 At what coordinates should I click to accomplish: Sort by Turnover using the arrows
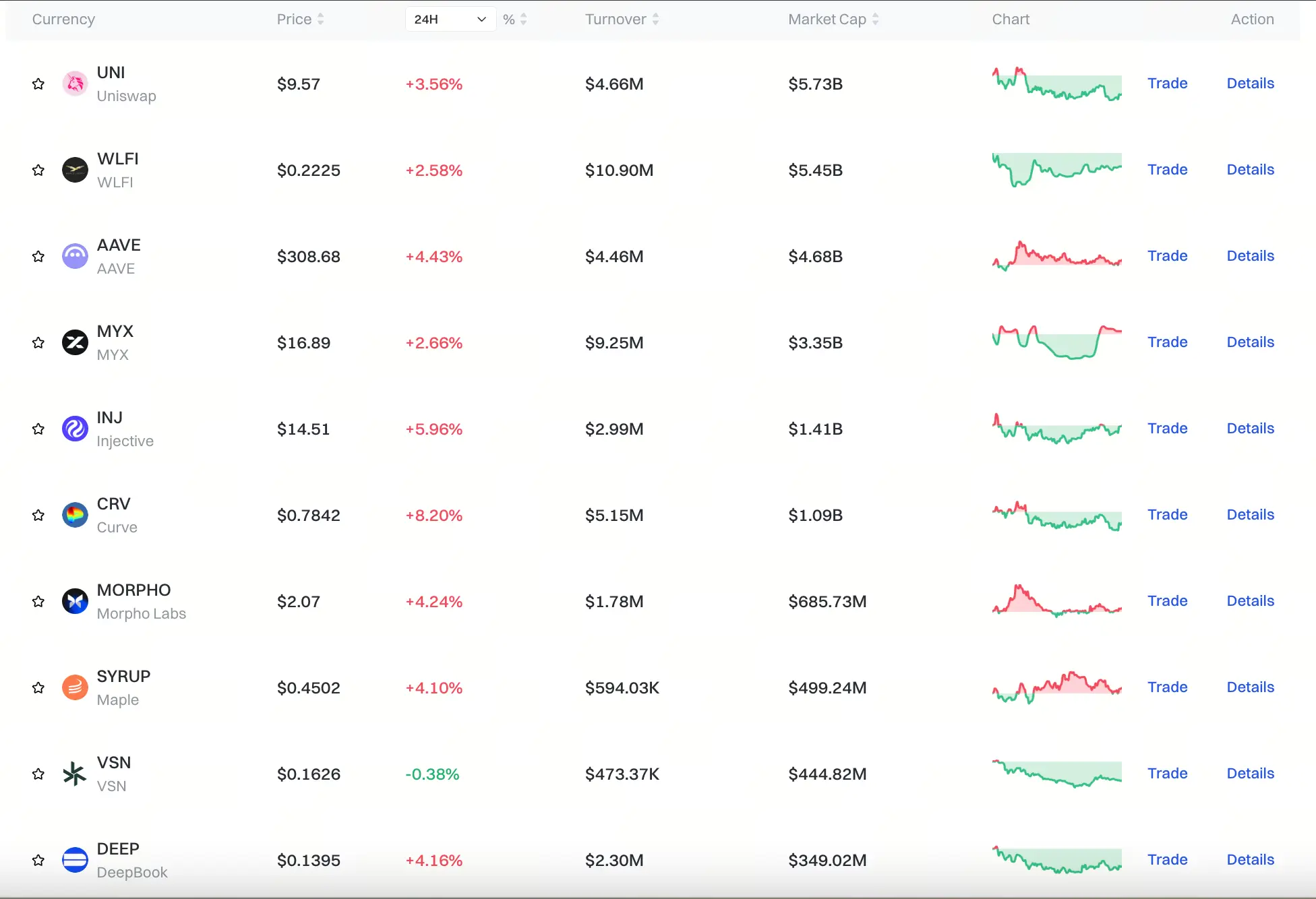coord(655,20)
